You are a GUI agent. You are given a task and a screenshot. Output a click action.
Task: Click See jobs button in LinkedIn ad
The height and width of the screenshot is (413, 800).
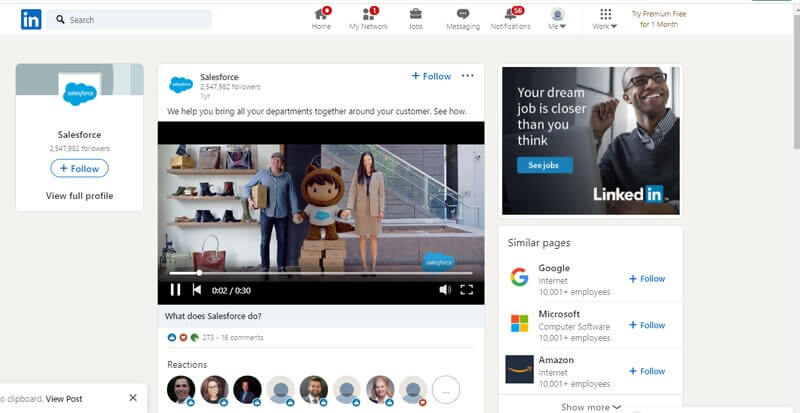(x=545, y=165)
